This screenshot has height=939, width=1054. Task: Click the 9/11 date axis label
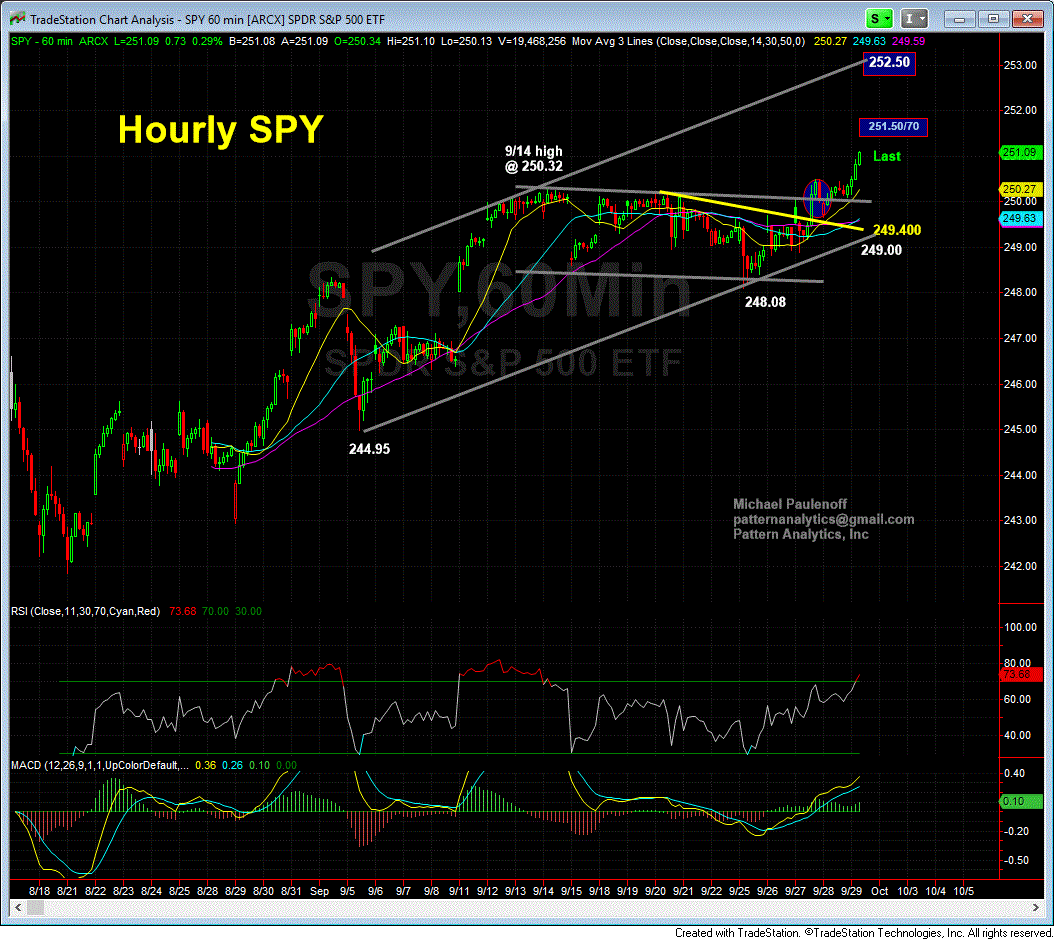[x=459, y=891]
